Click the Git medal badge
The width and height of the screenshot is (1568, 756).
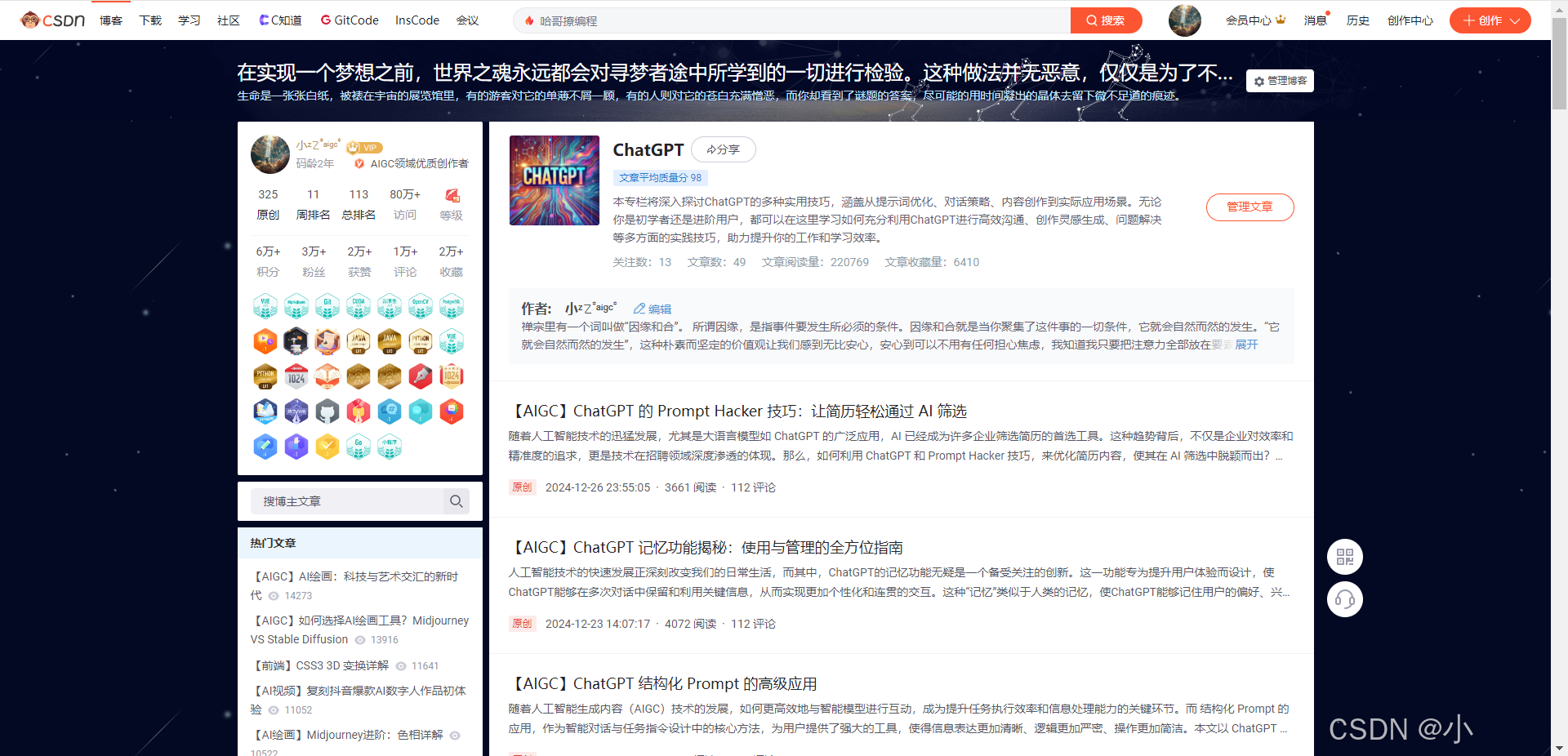(x=327, y=306)
